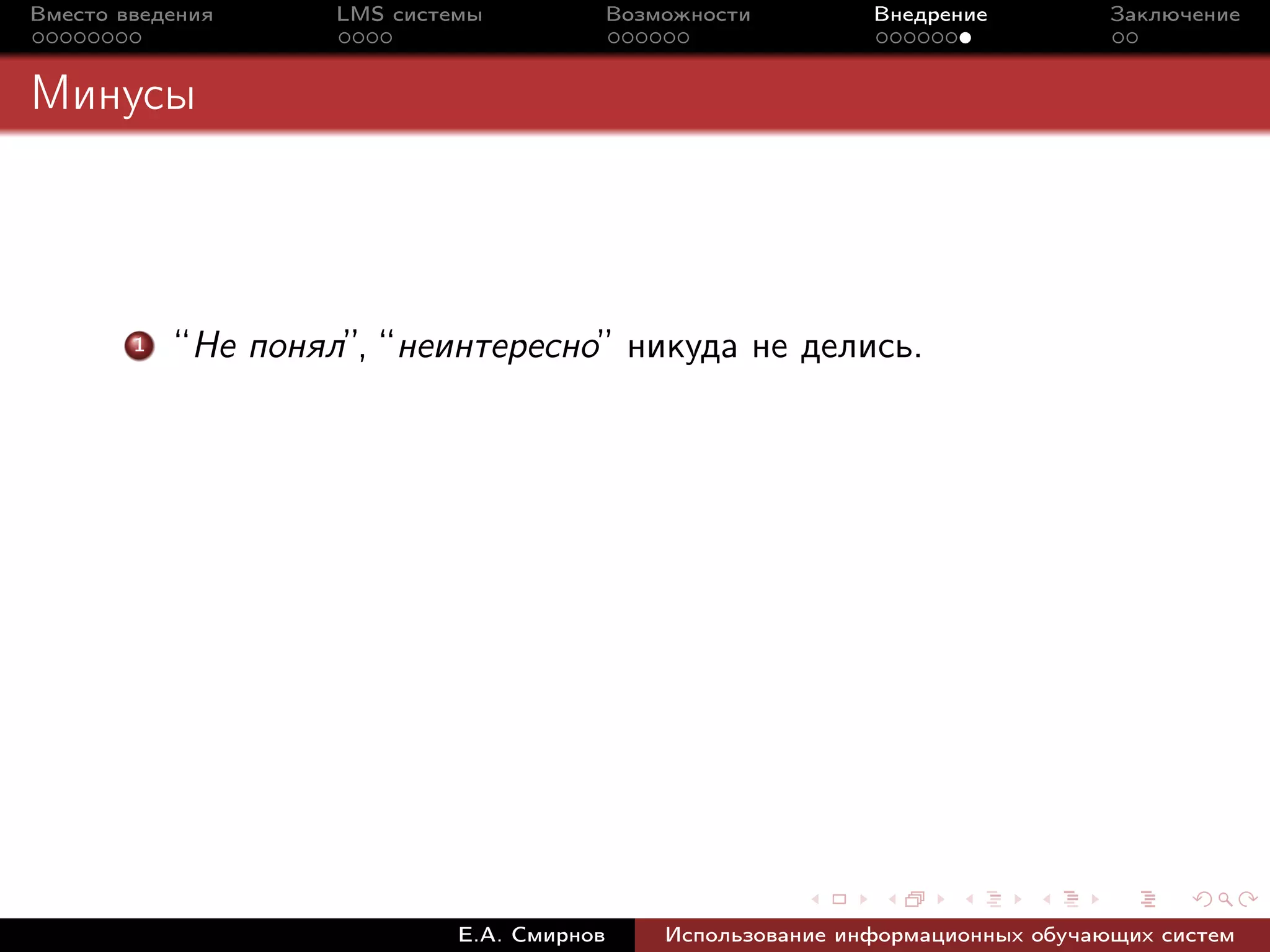The height and width of the screenshot is (952, 1270).
Task: Open the Вместо введения section
Action: pyautogui.click(x=122, y=14)
